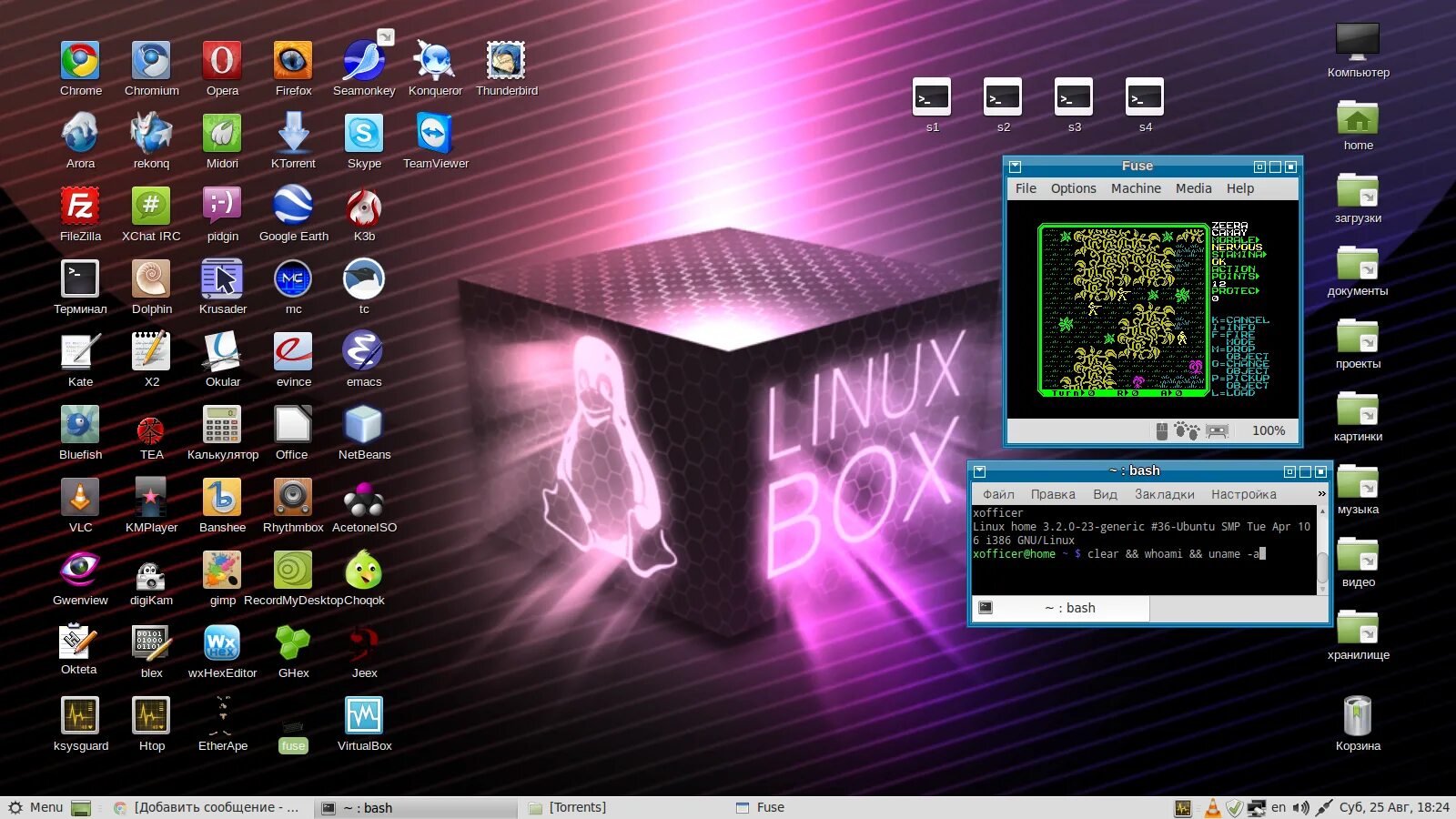Open the Закладки menu in bash window
Viewport: 1456px width, 819px height.
[x=1165, y=494]
